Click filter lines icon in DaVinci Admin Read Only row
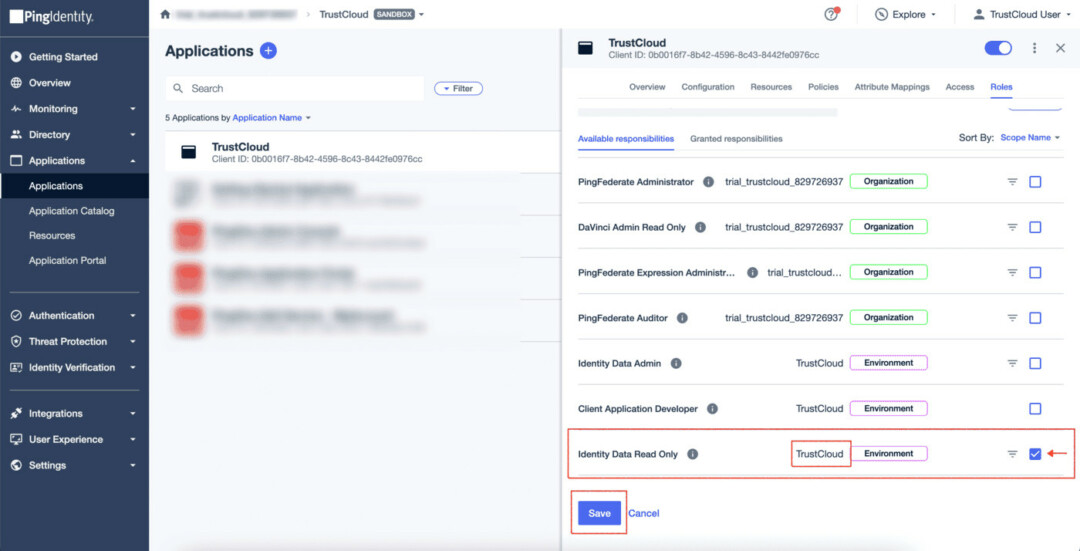This screenshot has height=551, width=1080. pos(1012,227)
